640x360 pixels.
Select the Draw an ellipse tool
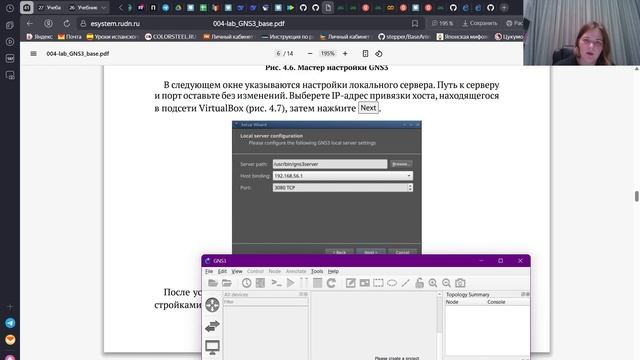[x=392, y=283]
